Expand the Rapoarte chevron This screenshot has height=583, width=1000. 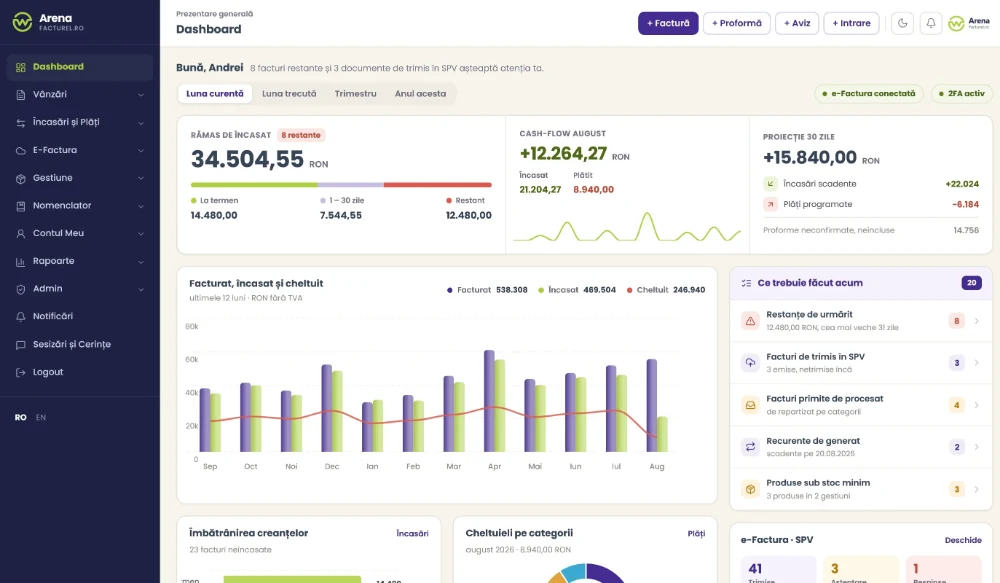[141, 262]
